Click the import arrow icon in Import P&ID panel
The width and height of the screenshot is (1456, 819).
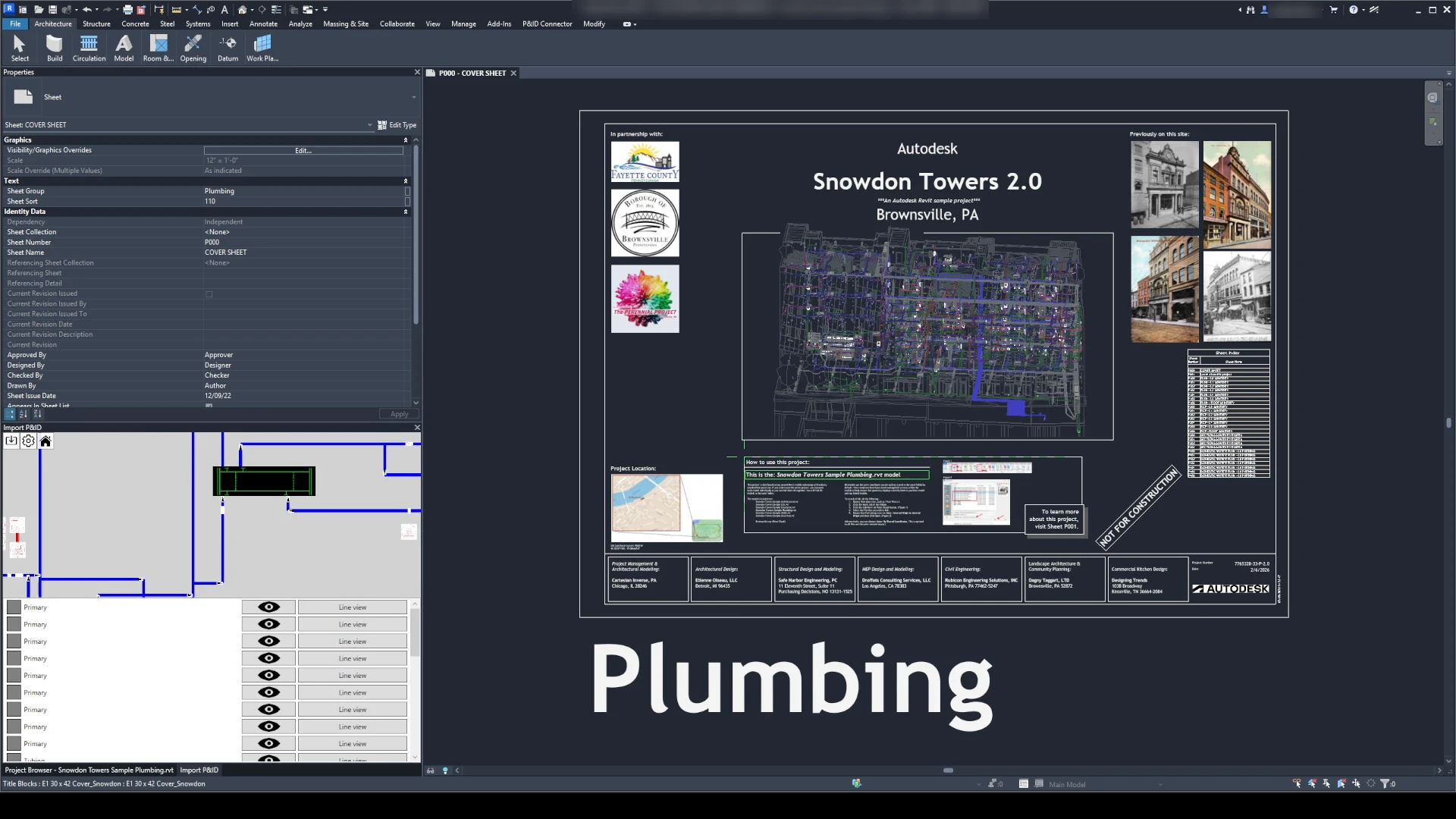coord(11,441)
